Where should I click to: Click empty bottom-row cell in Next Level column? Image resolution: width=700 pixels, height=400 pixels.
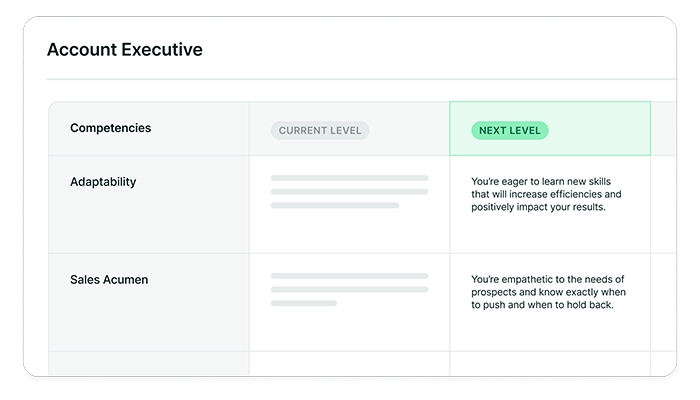(549, 363)
